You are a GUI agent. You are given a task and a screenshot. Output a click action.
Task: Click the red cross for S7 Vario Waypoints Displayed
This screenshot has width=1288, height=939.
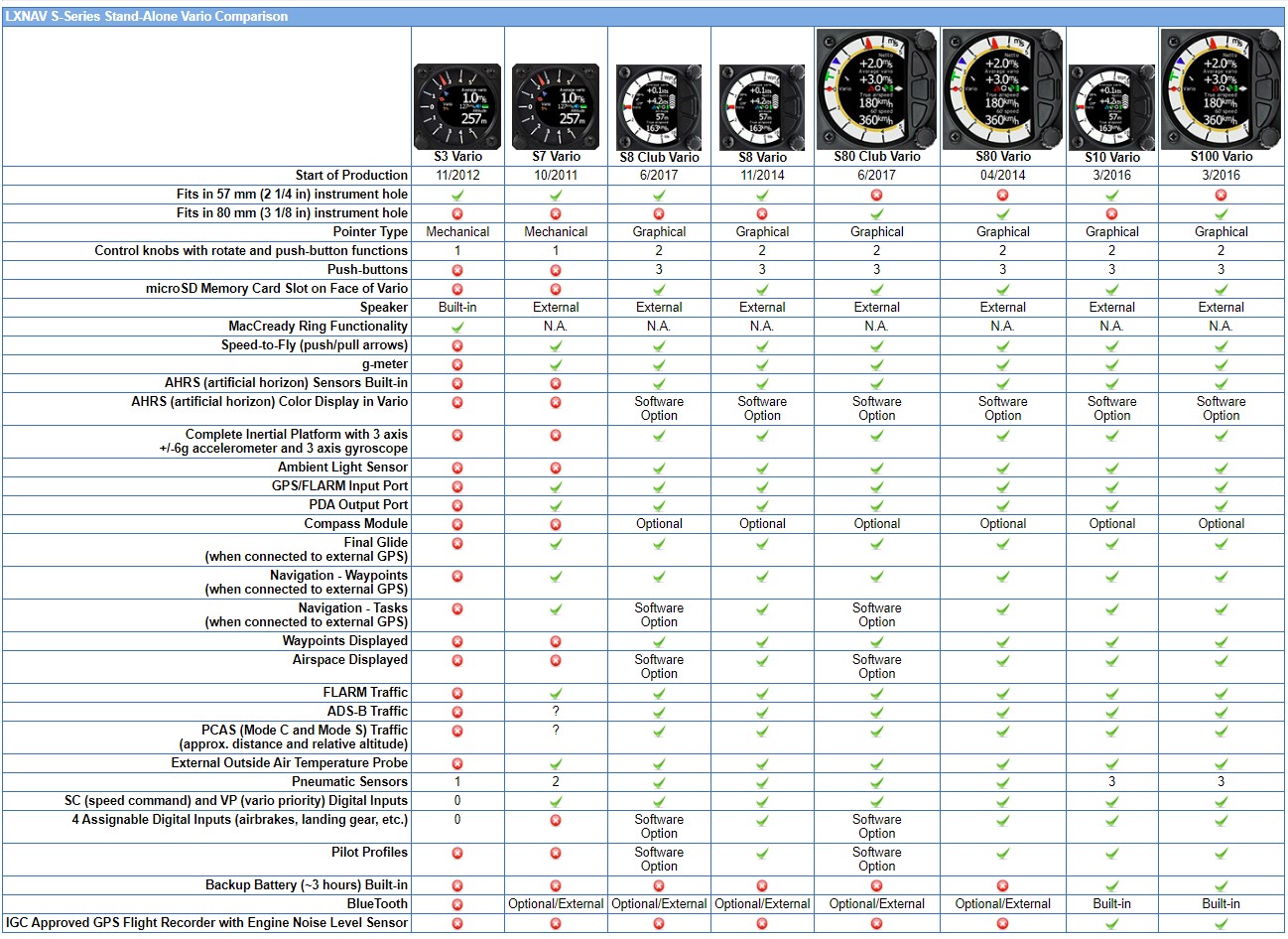click(556, 641)
